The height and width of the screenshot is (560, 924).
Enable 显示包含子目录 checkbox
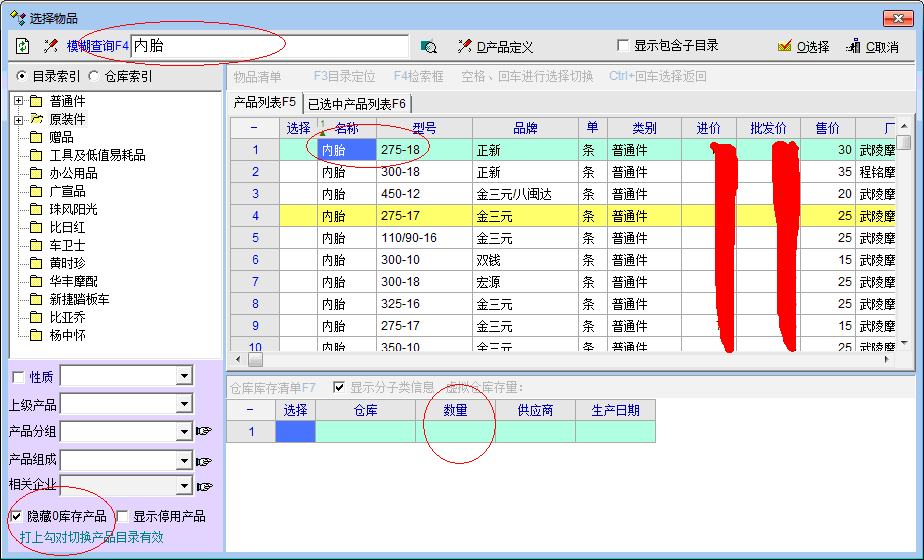point(625,46)
